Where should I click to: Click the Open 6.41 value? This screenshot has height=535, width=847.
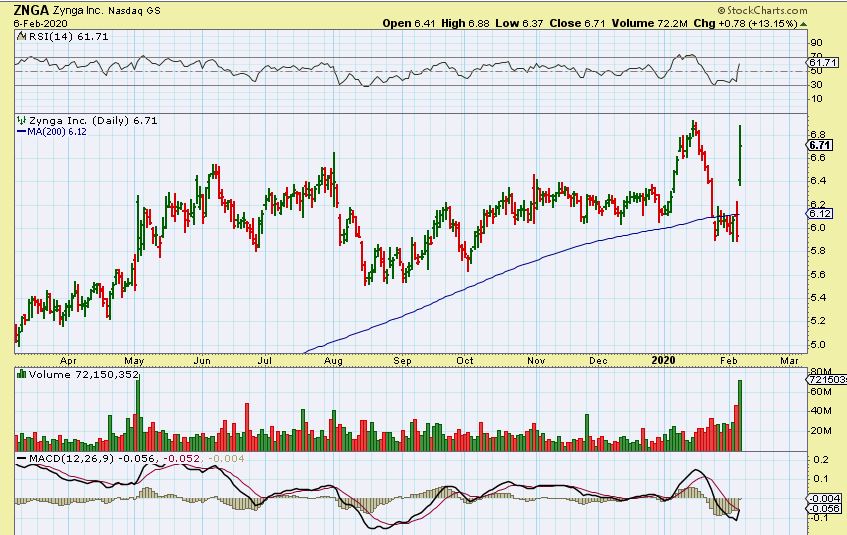coord(408,23)
